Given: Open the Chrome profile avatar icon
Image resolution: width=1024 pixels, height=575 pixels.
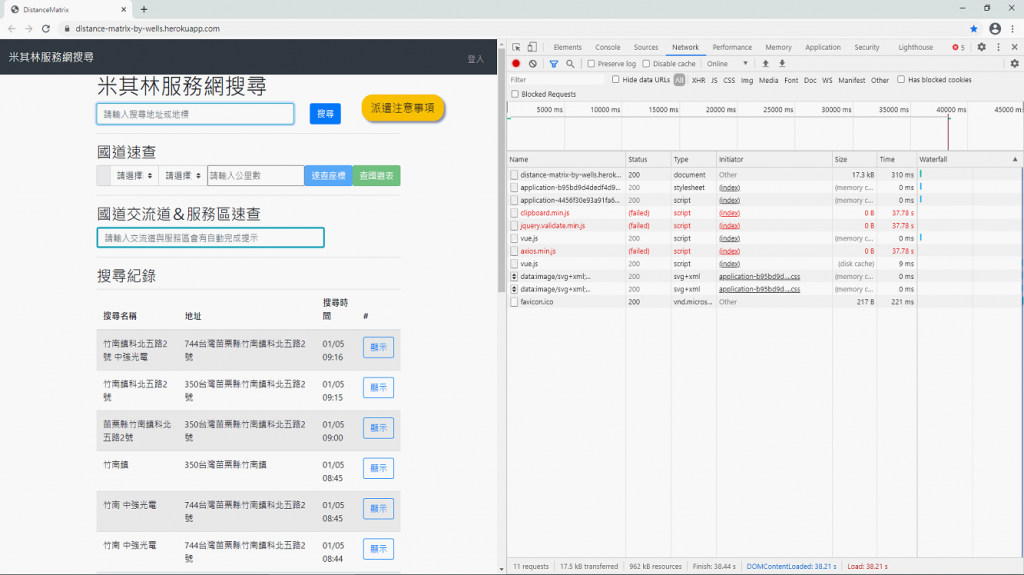Looking at the screenshot, I should click(995, 29).
